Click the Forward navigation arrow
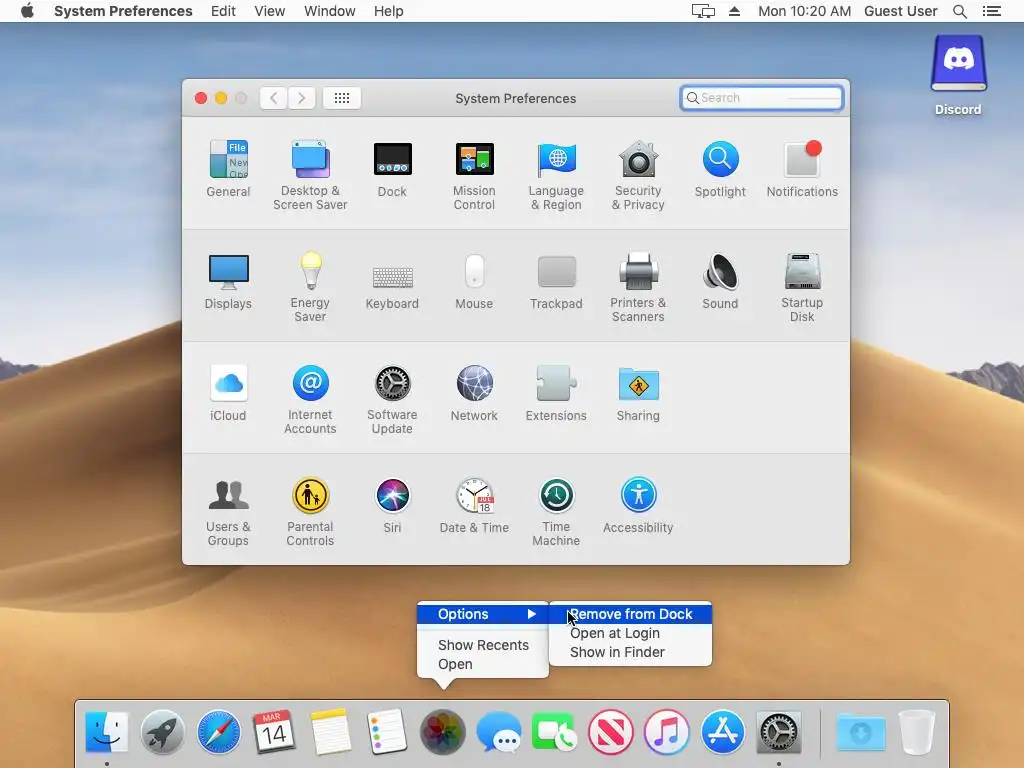This screenshot has width=1024, height=768. point(302,98)
